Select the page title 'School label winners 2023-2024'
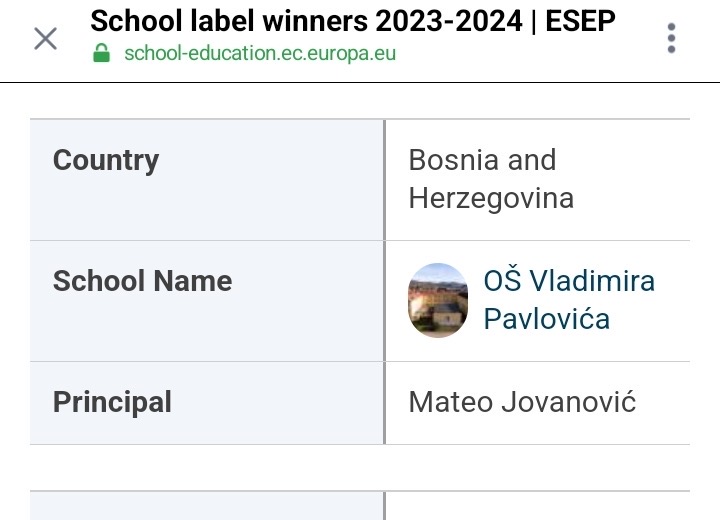The height and width of the screenshot is (520, 720). pos(306,21)
